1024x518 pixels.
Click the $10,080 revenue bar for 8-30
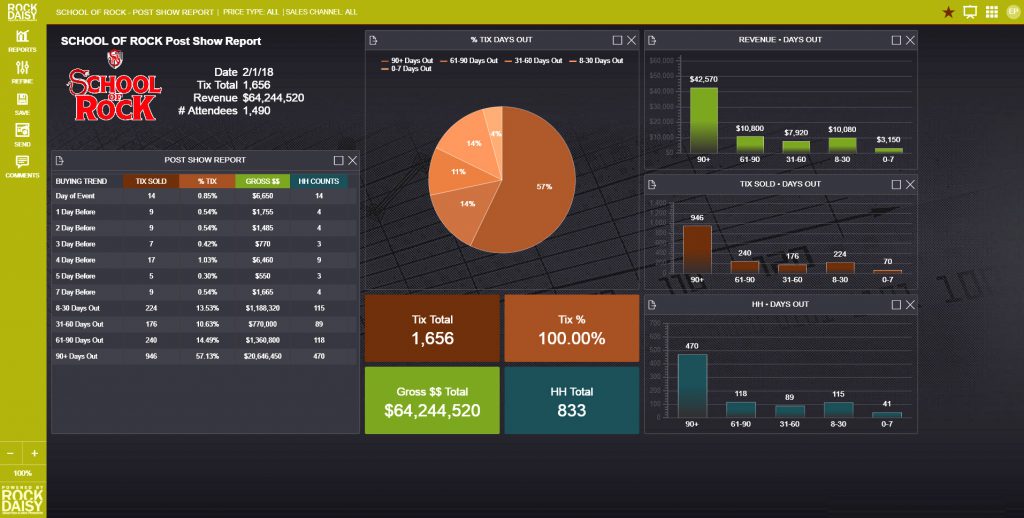[x=842, y=146]
